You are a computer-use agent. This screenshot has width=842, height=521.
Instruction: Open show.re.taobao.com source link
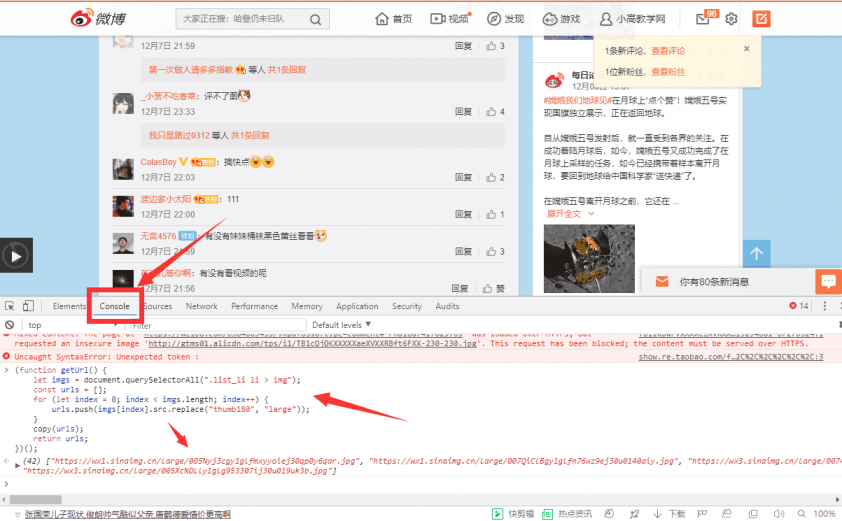click(x=731, y=357)
